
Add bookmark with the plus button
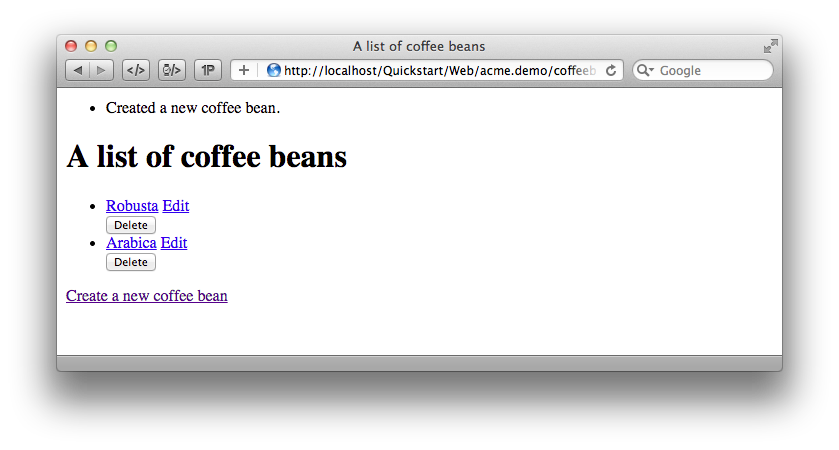(x=243, y=71)
